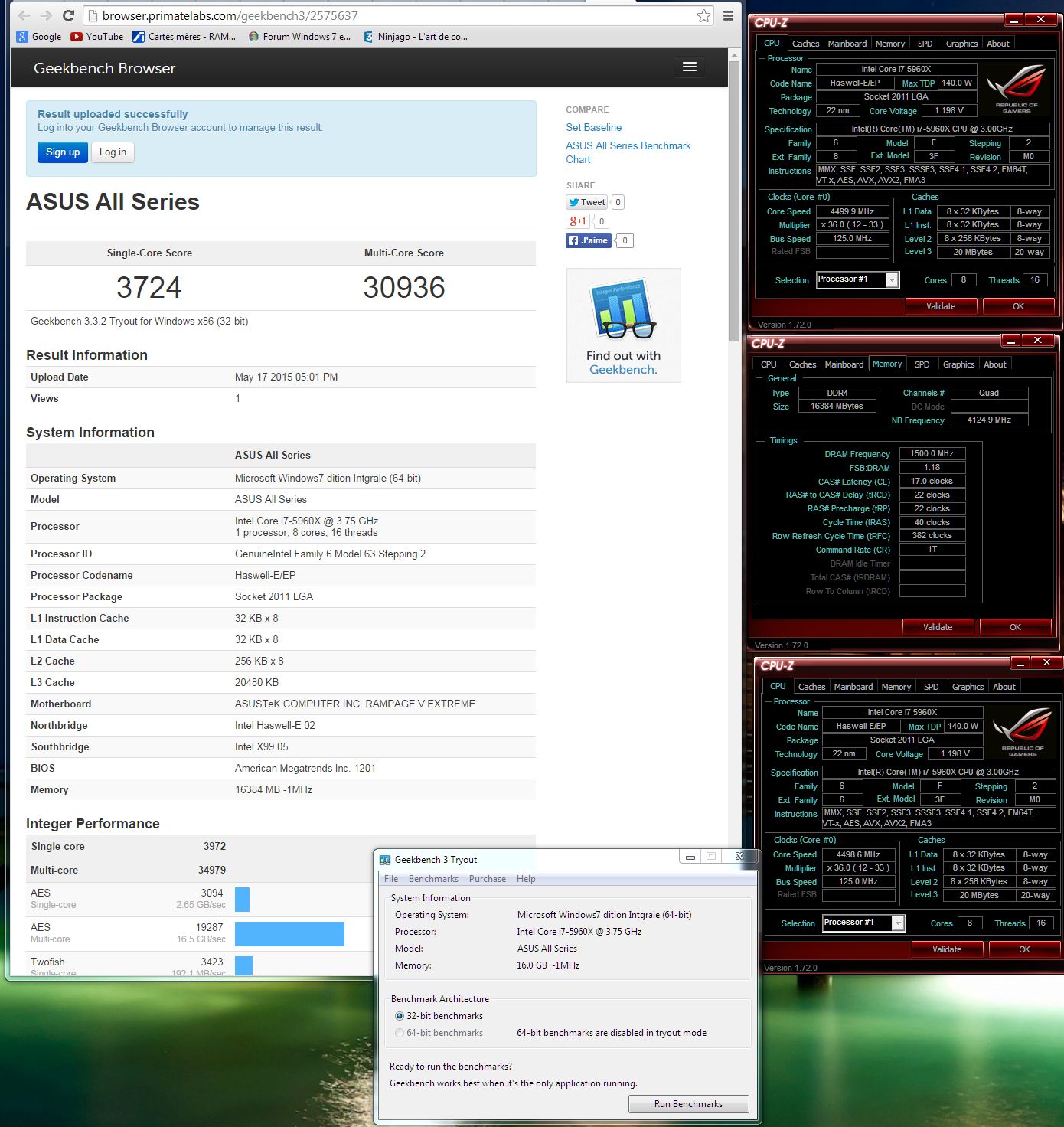
Task: Open the YouTube bookmark
Action: point(97,36)
